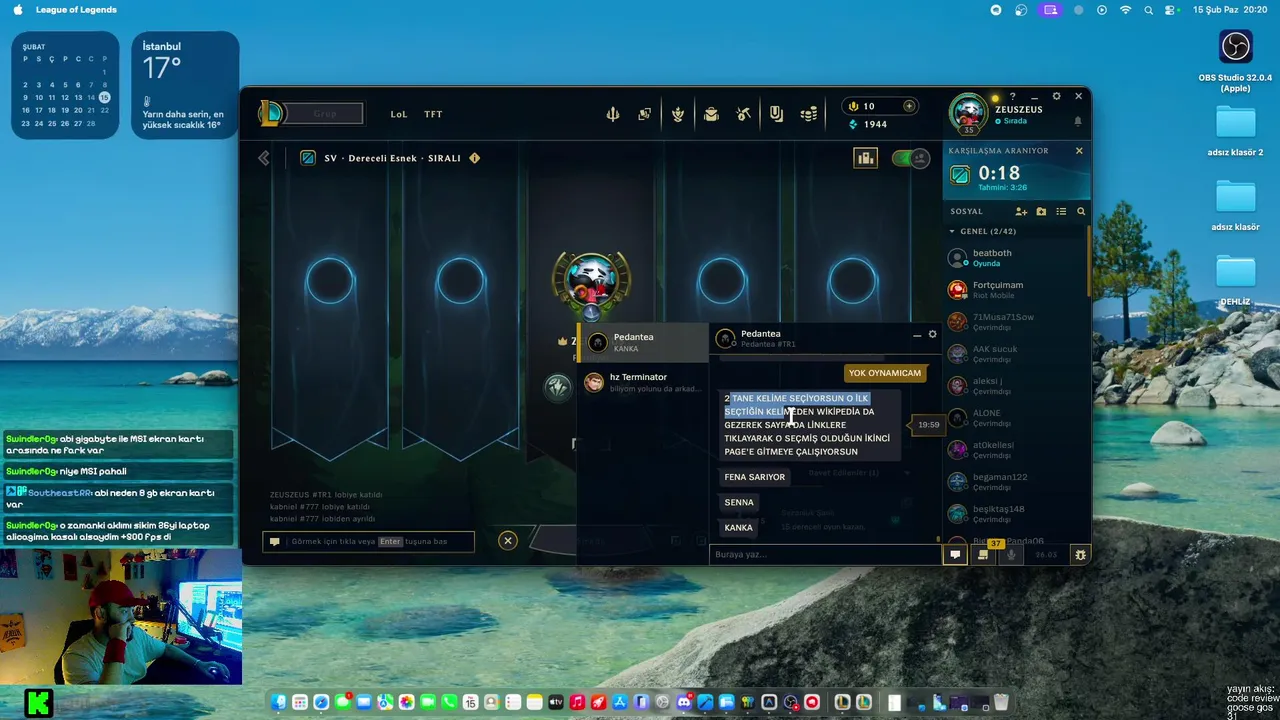This screenshot has width=1280, height=720.
Task: Collapse the GENEL friends group
Action: [952, 231]
